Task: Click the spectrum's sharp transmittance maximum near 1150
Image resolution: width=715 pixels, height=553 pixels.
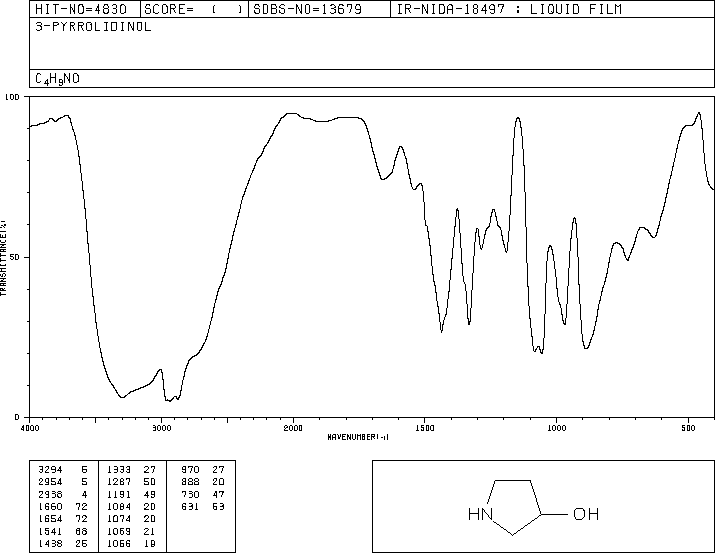Action: 518,118
